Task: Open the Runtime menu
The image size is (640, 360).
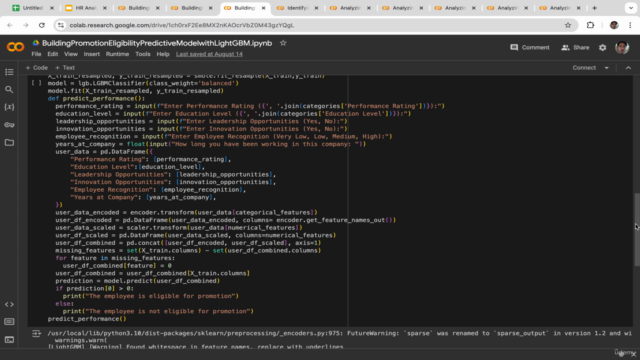Action: point(117,54)
